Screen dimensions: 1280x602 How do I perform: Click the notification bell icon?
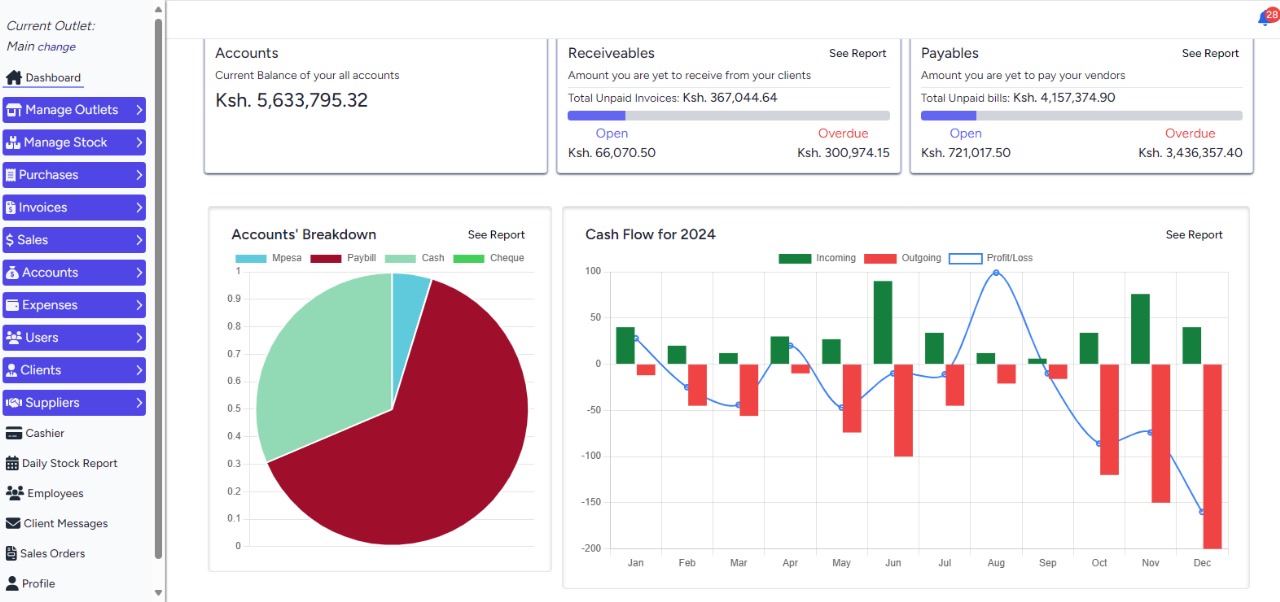[x=1265, y=18]
